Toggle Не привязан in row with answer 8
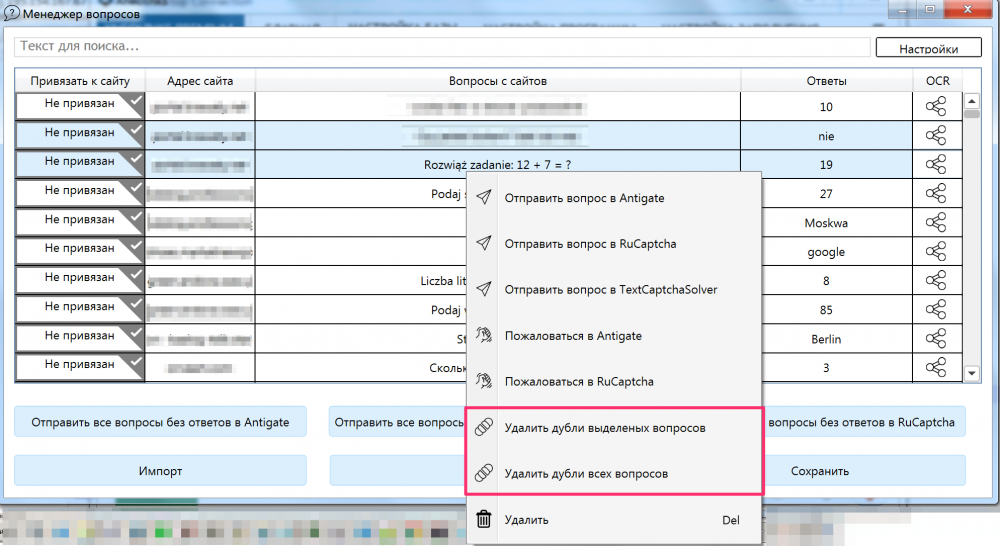1000x546 pixels. (79, 280)
